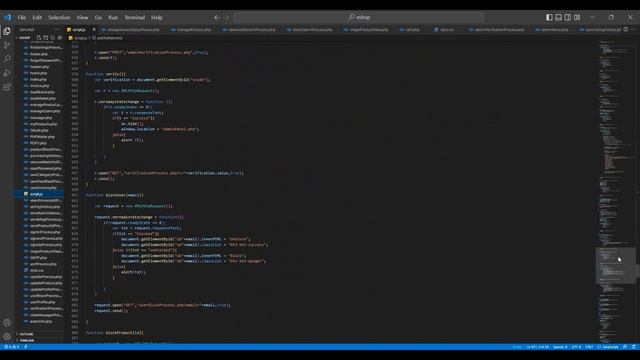
Task: Open the Terminal menu
Action: 135,18
